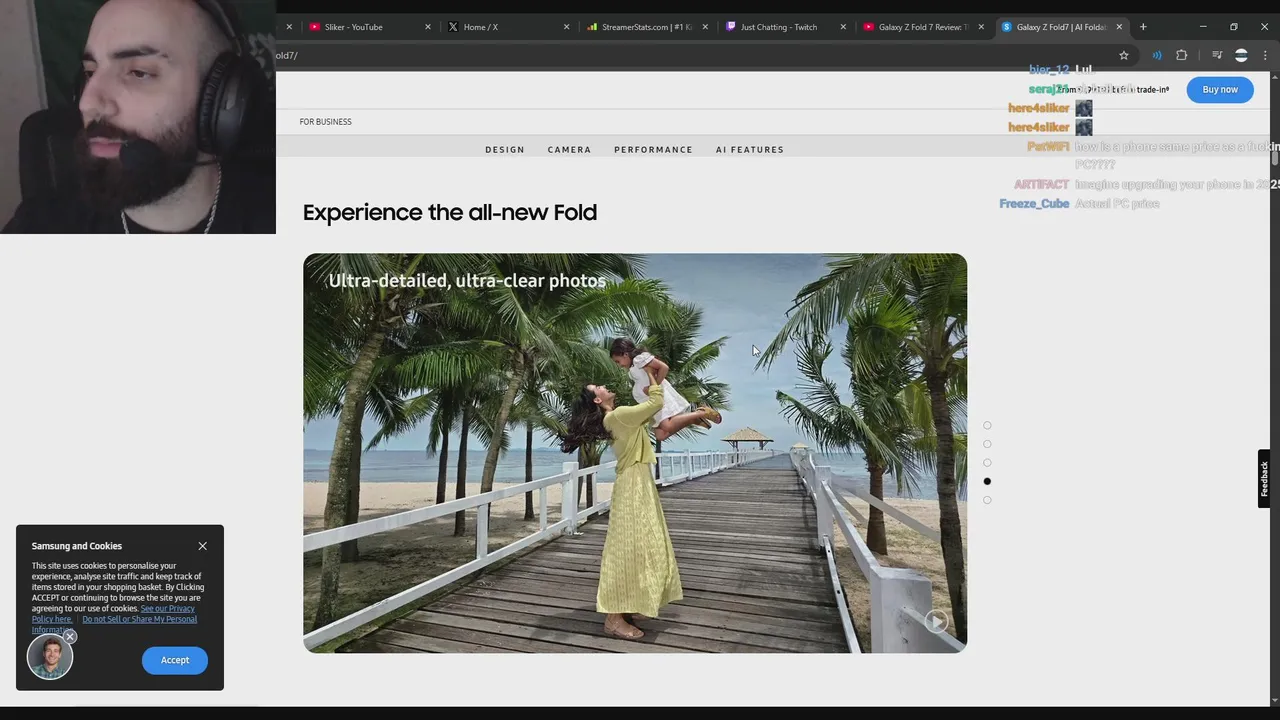This screenshot has height=720, width=1280.
Task: Play the carousel video on beach photo
Action: coord(936,621)
